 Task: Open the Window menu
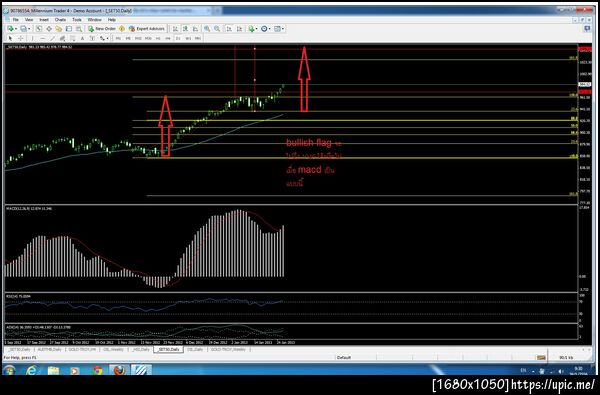95,20
